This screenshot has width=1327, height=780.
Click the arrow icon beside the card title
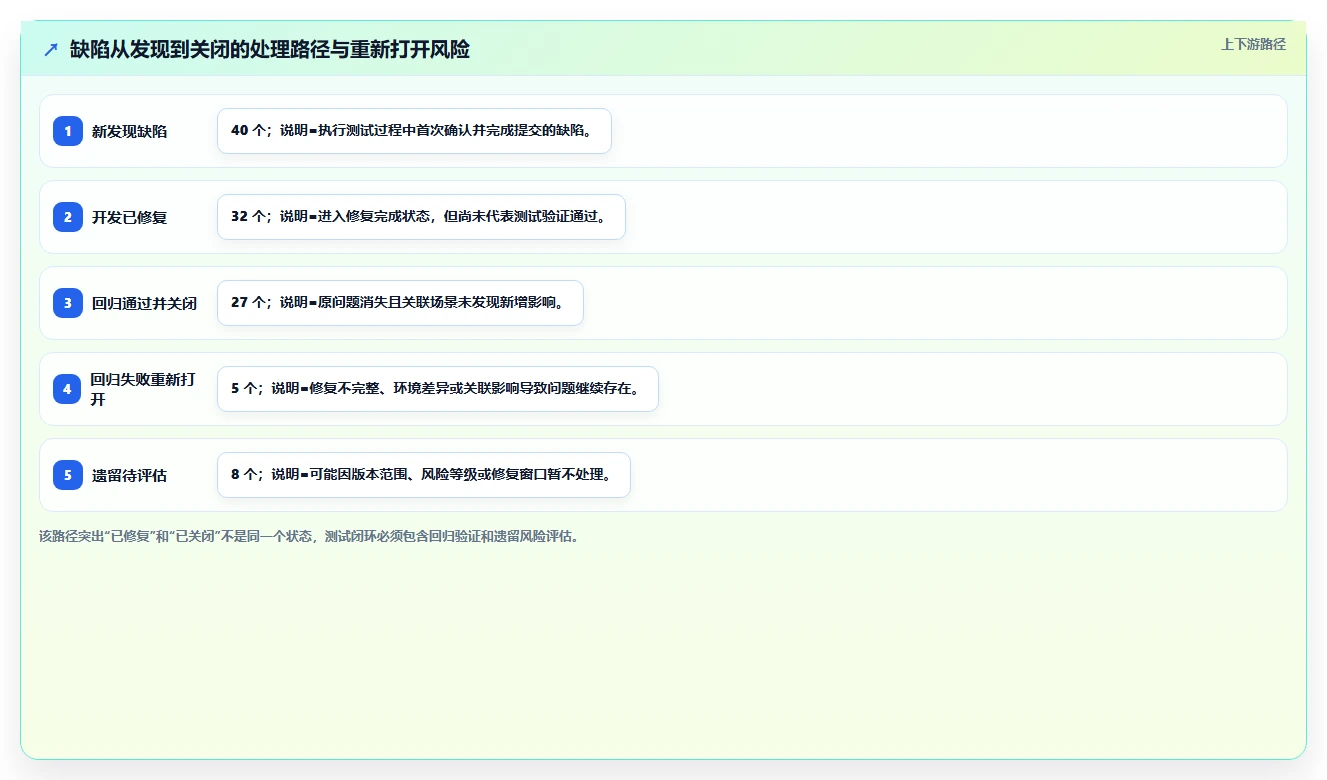coord(51,49)
